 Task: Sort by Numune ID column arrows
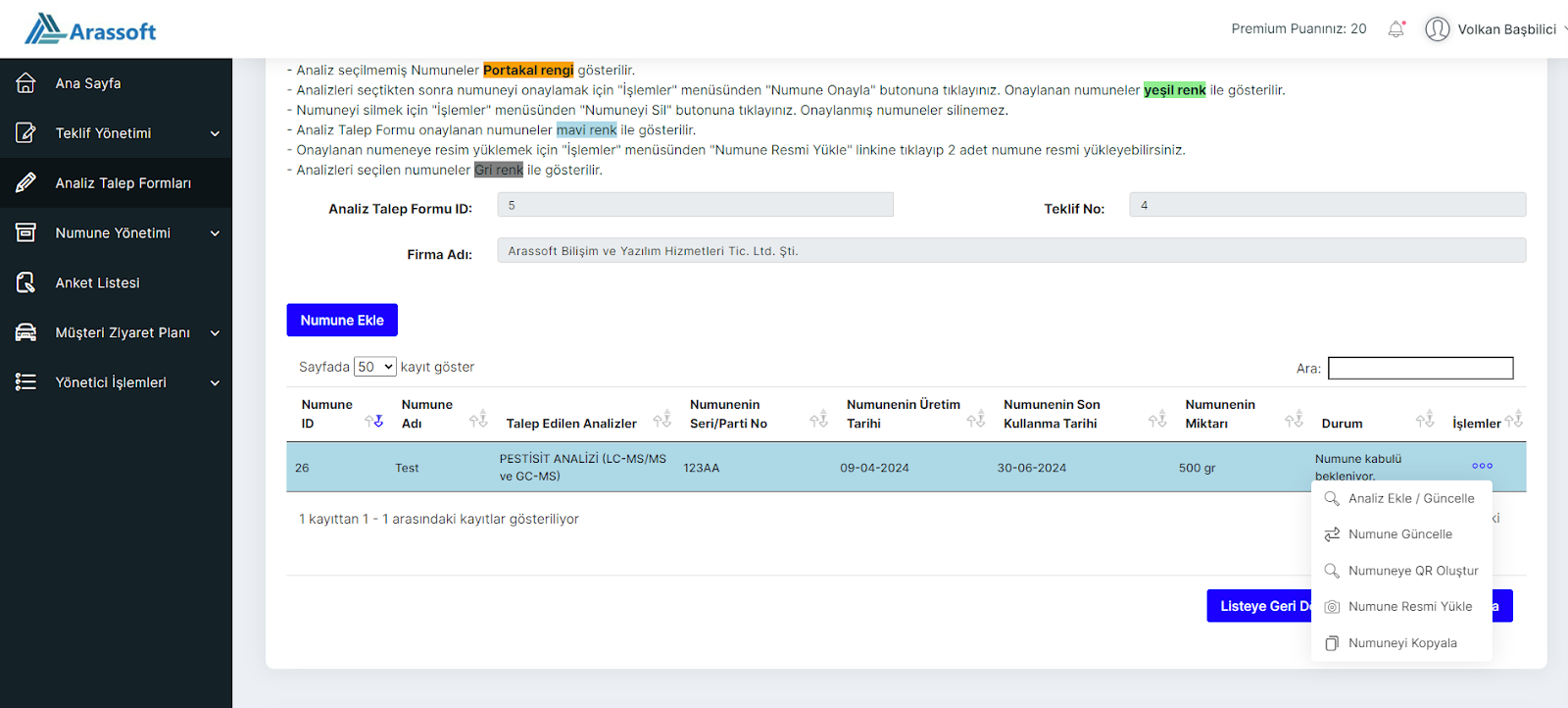[373, 421]
